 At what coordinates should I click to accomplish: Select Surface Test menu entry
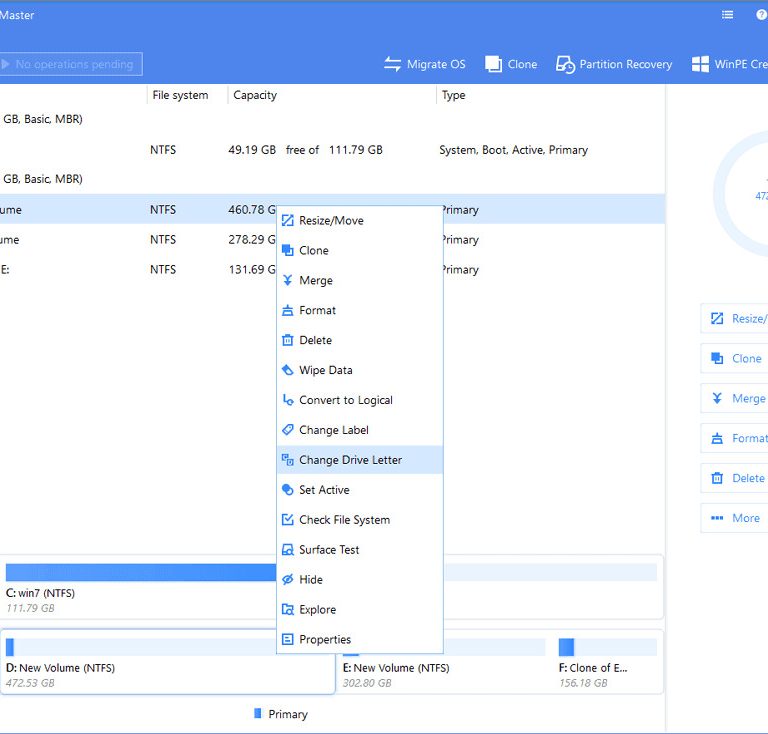click(x=360, y=549)
